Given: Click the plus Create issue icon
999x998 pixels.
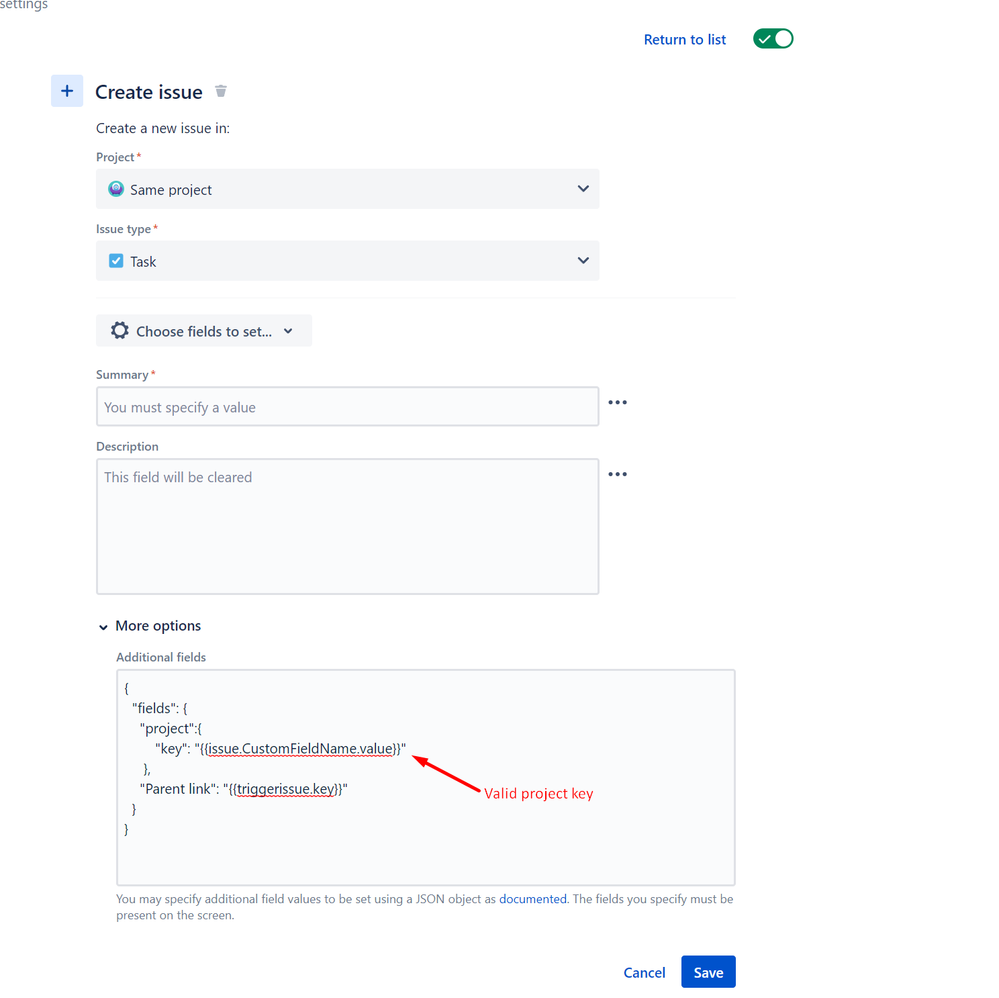Looking at the screenshot, I should tap(67, 91).
